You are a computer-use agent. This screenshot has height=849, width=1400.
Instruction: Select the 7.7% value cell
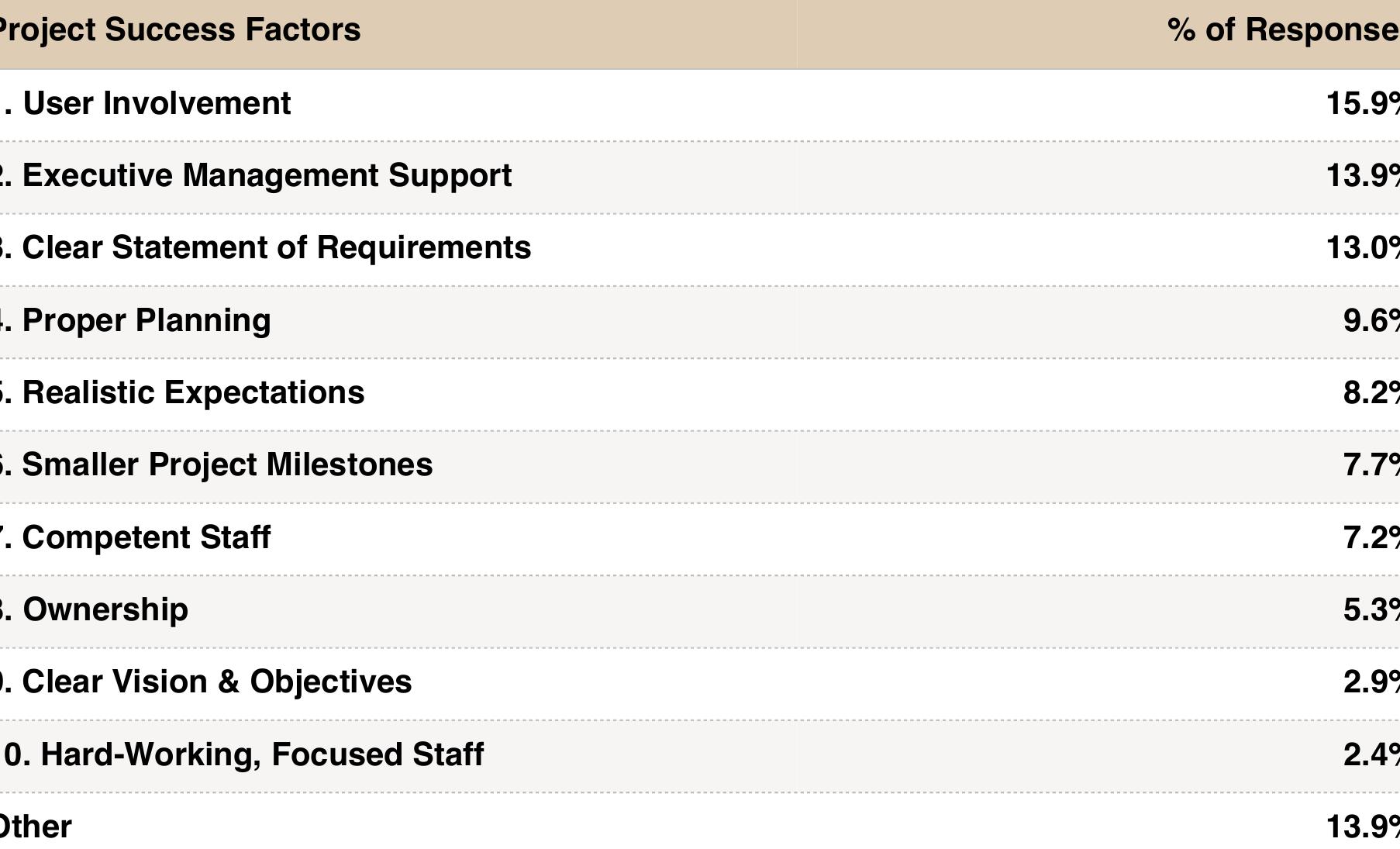point(1371,464)
